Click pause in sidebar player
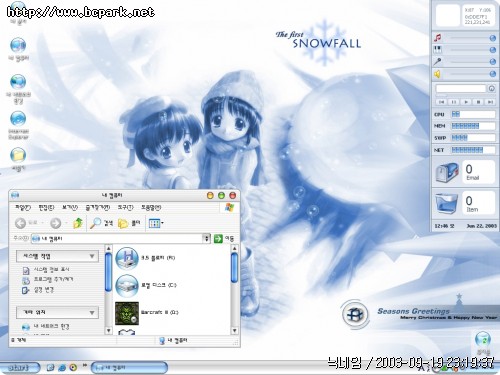The height and width of the screenshot is (375, 500). 453,102
